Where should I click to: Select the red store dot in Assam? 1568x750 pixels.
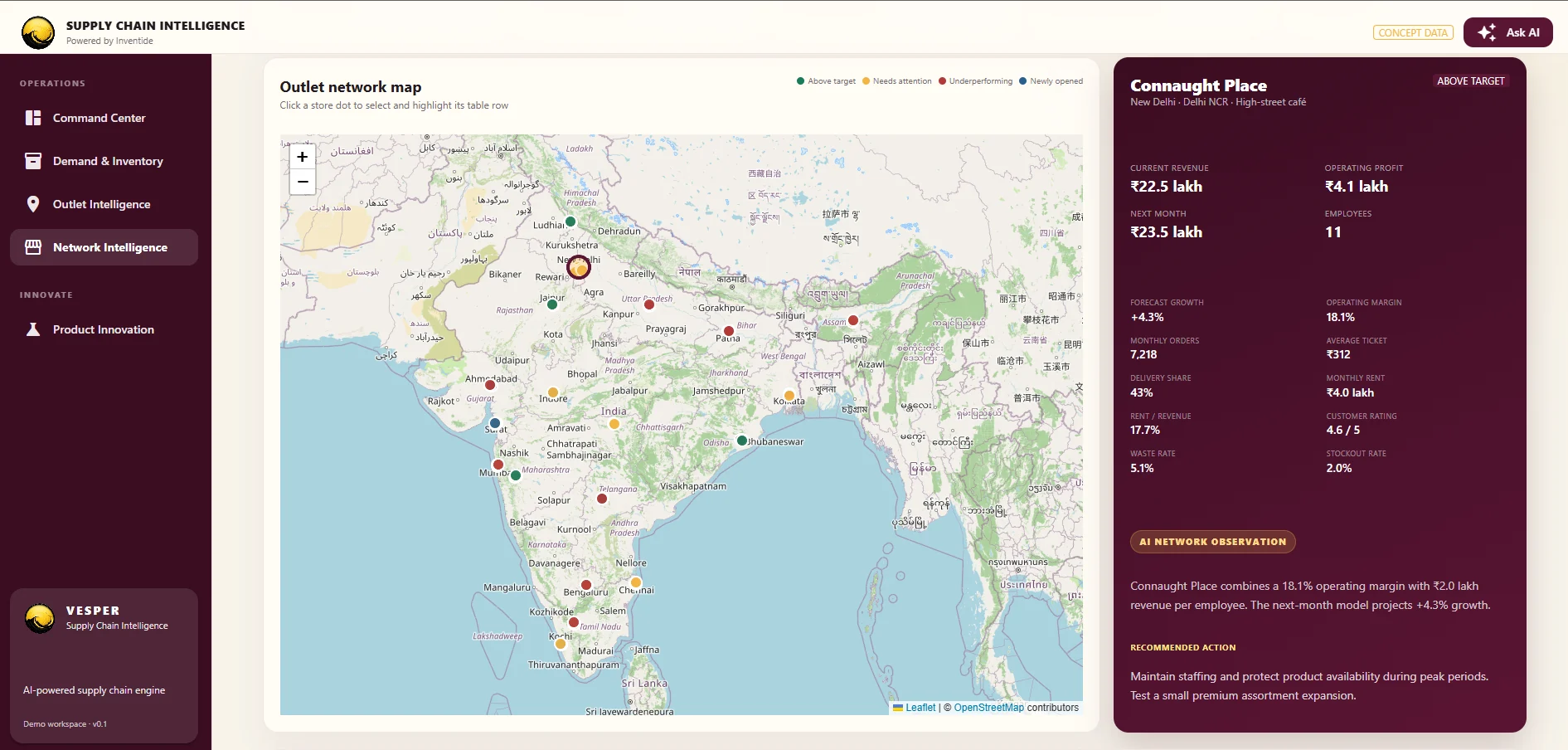(x=853, y=320)
